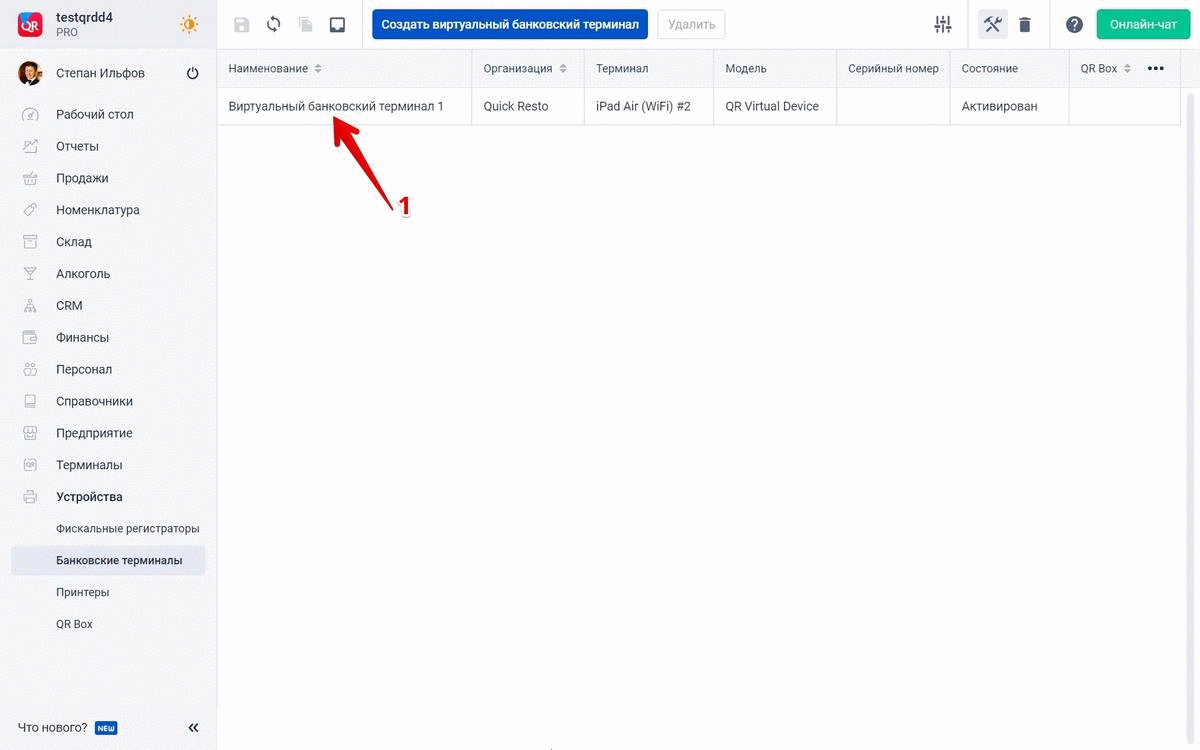
Task: Open the help question mark icon
Action: coord(1074,25)
